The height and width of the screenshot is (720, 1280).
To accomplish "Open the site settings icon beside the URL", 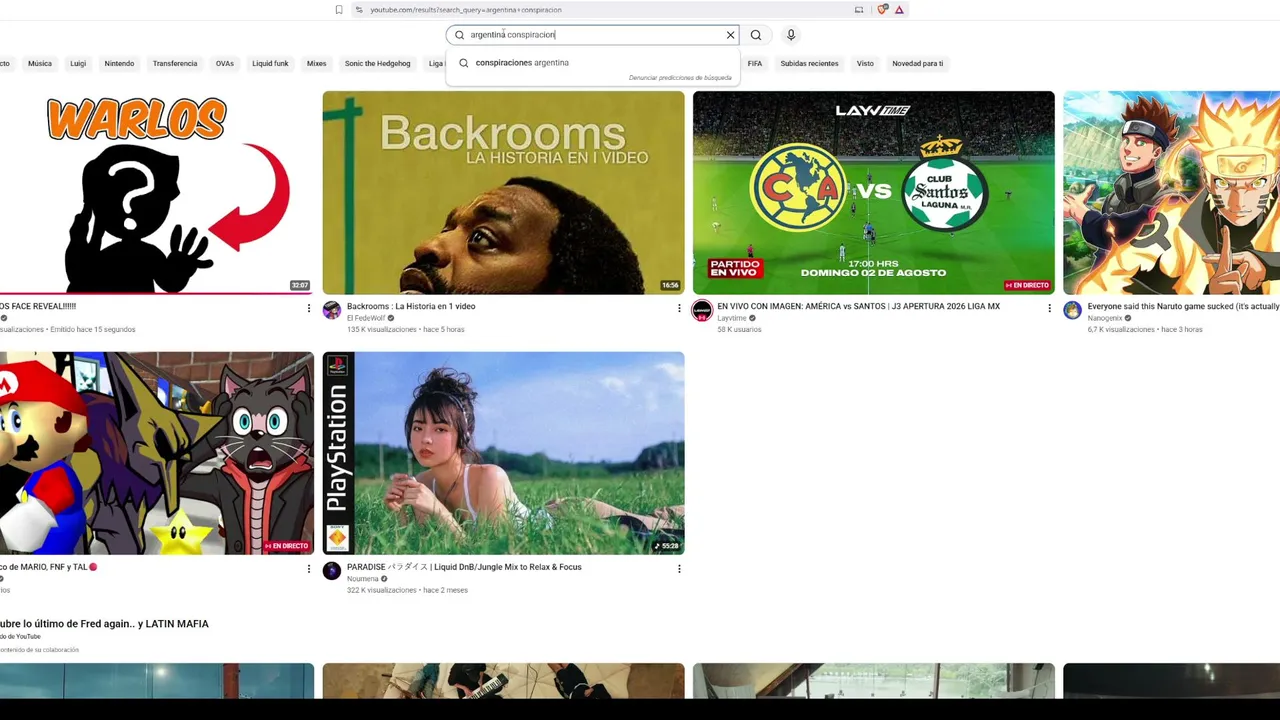I will point(359,10).
